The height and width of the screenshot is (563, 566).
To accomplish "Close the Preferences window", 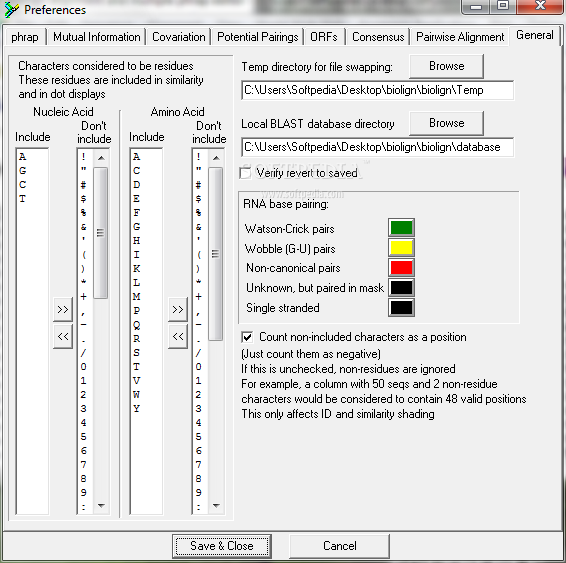I will pos(540,6).
